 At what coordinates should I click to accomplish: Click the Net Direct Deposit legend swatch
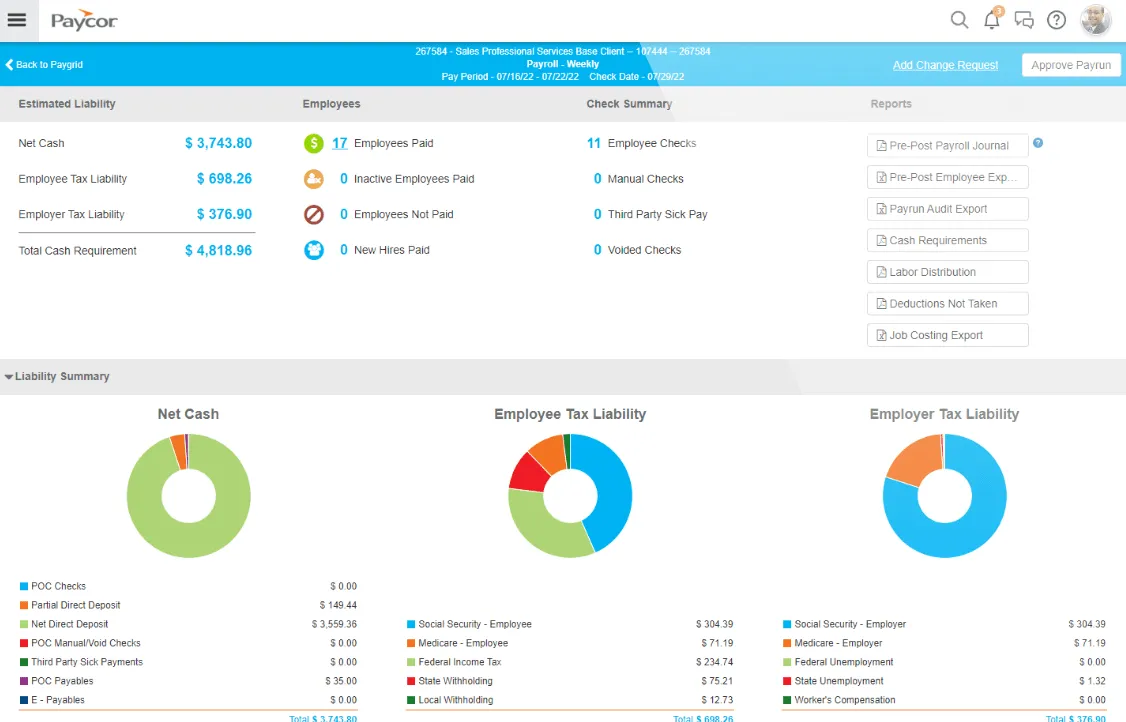point(24,624)
